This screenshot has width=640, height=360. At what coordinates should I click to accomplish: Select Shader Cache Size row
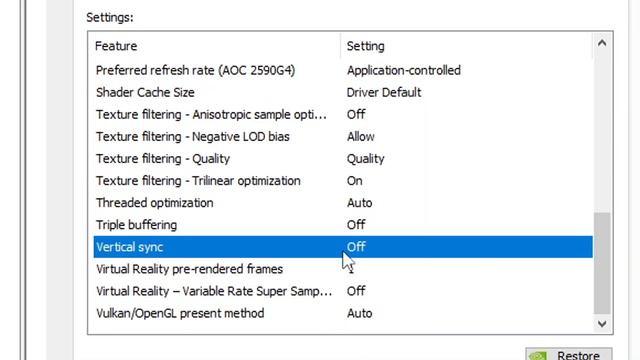pyautogui.click(x=343, y=93)
